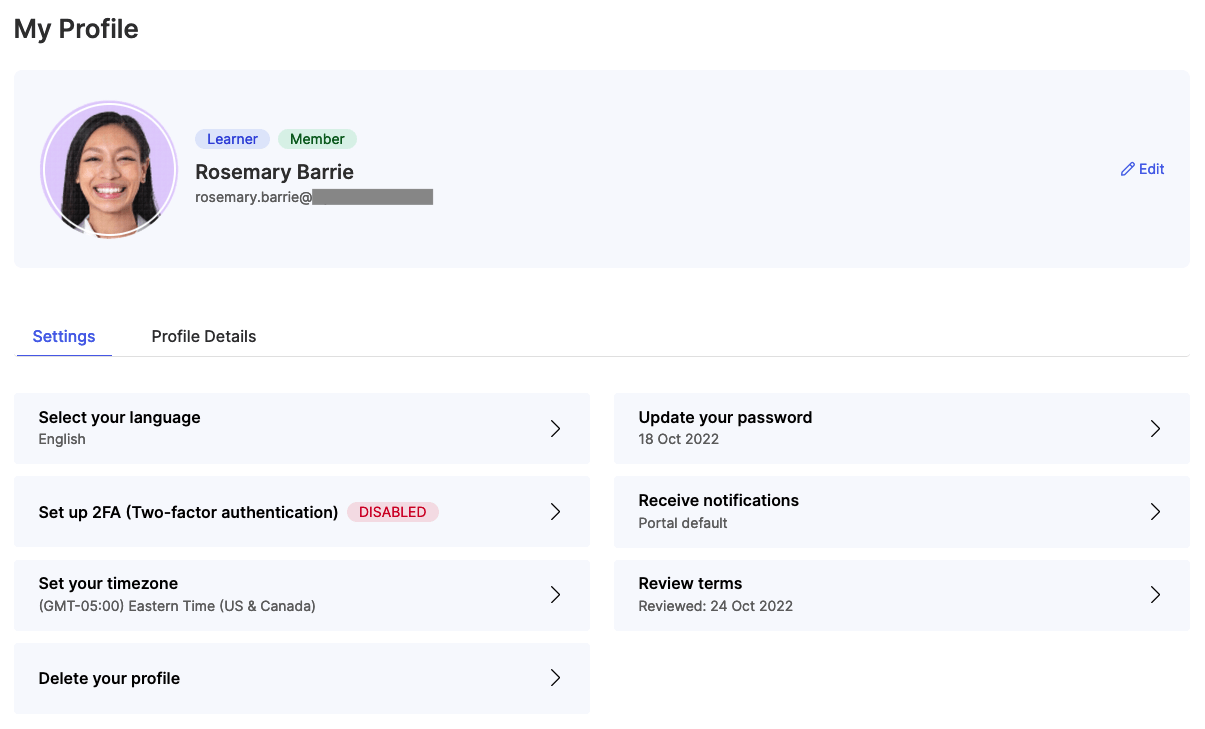The width and height of the screenshot is (1205, 729).
Task: Click the chevron next to Receive notifications
Action: [x=1156, y=511]
